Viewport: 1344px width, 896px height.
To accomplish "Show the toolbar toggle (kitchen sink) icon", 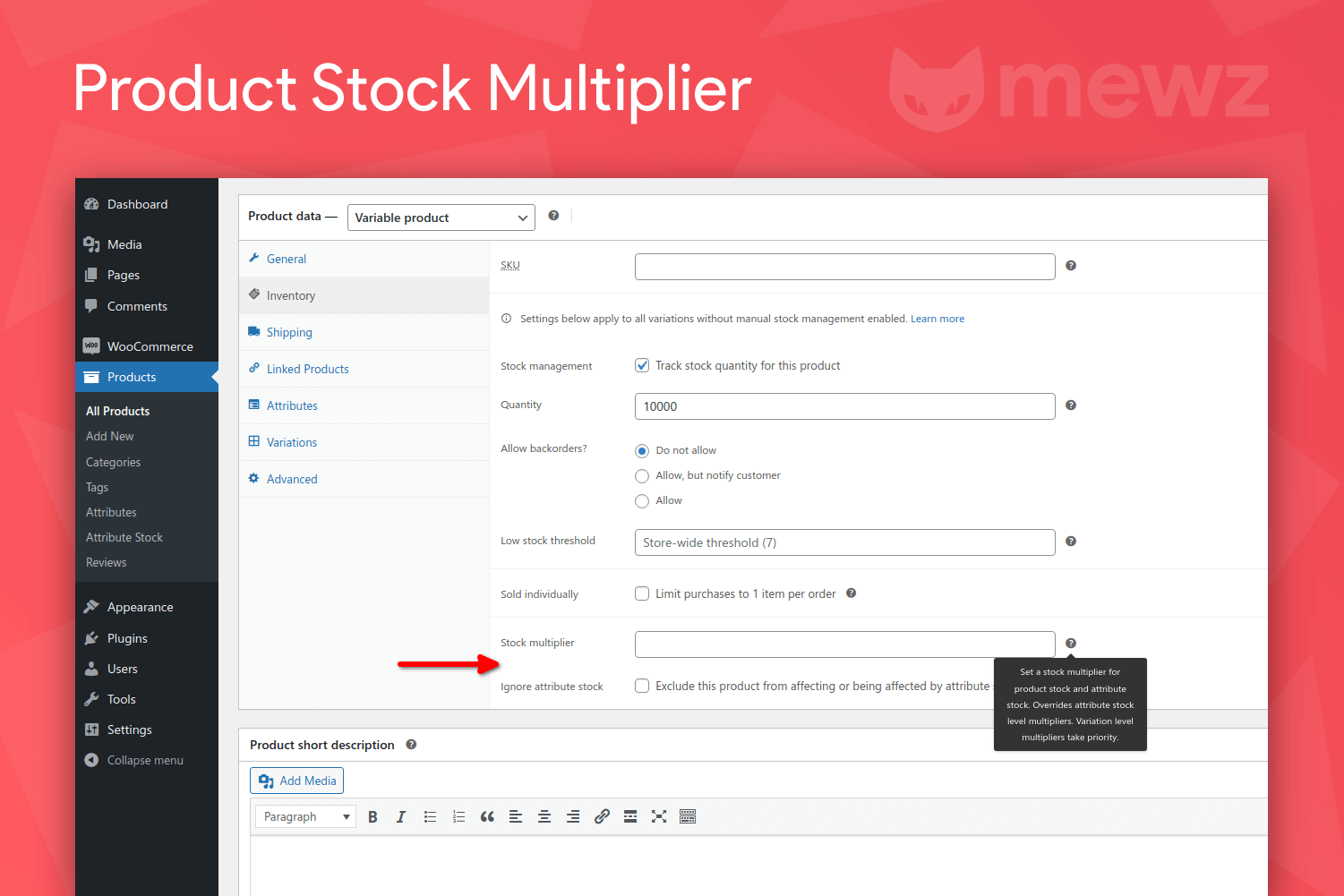I will pyautogui.click(x=688, y=816).
